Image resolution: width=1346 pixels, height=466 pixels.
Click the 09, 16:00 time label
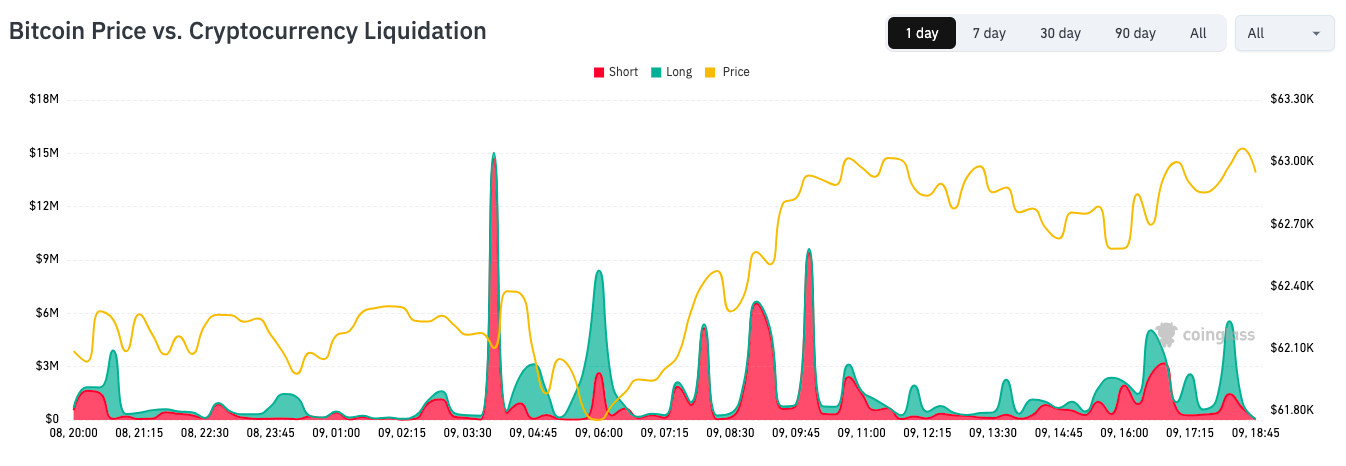click(1124, 433)
